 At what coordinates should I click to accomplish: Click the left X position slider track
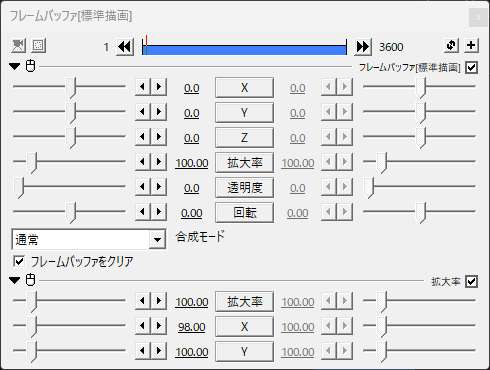tap(69, 87)
